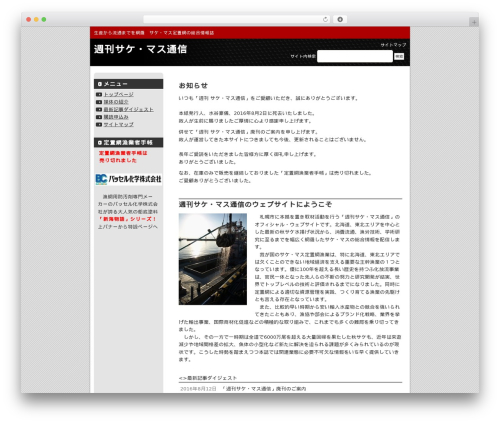Click the green macOS fullscreen button
The height and width of the screenshot is (423, 500).
(44, 19)
